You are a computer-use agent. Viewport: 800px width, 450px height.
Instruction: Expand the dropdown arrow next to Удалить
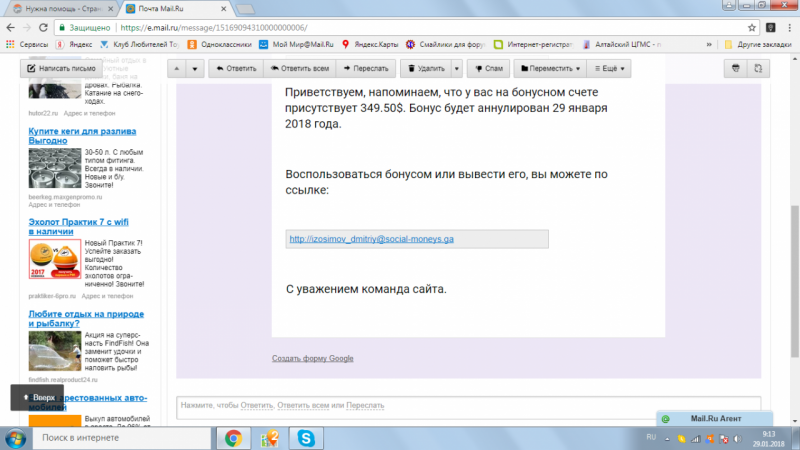tap(457, 68)
